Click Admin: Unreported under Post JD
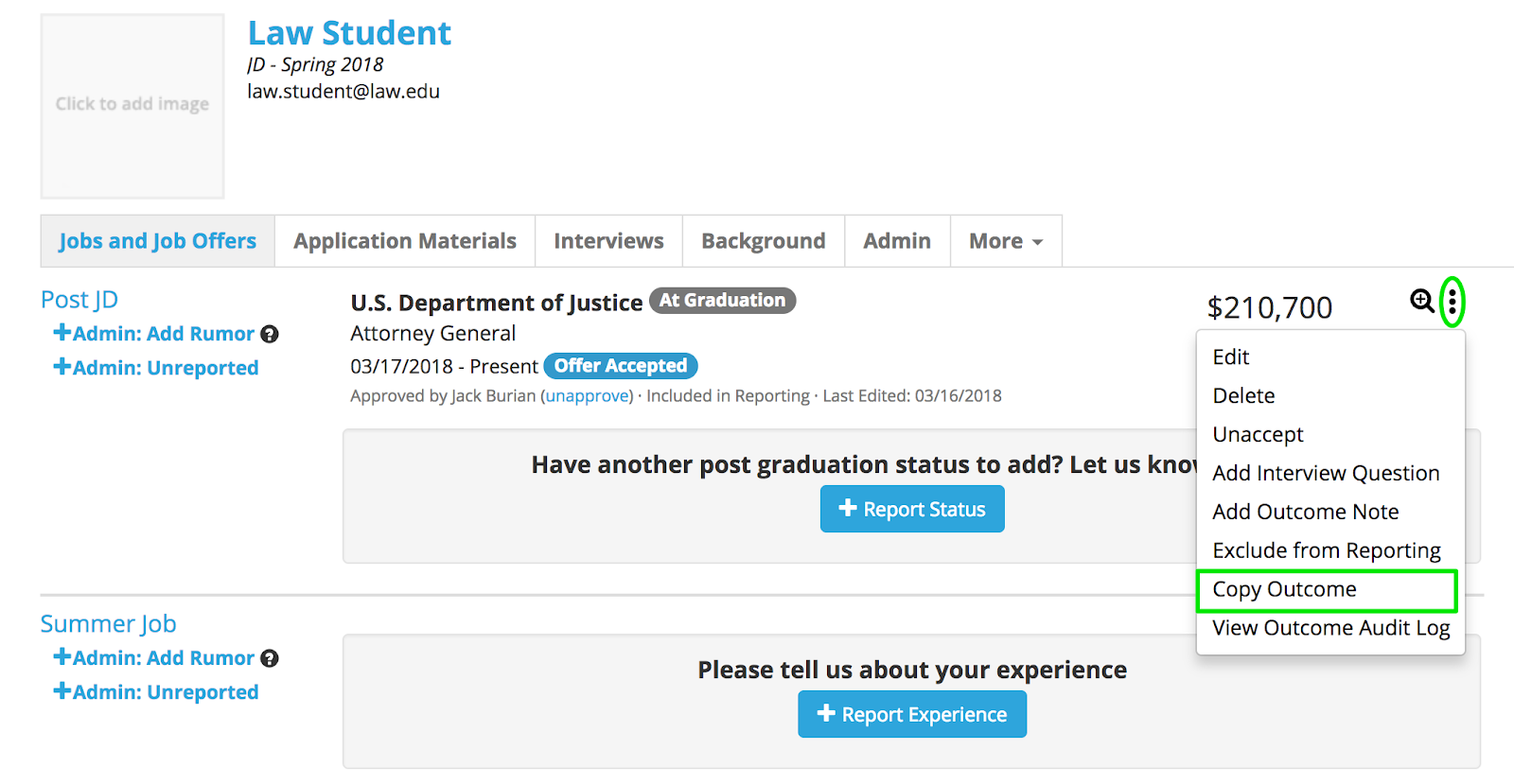 pos(156,368)
